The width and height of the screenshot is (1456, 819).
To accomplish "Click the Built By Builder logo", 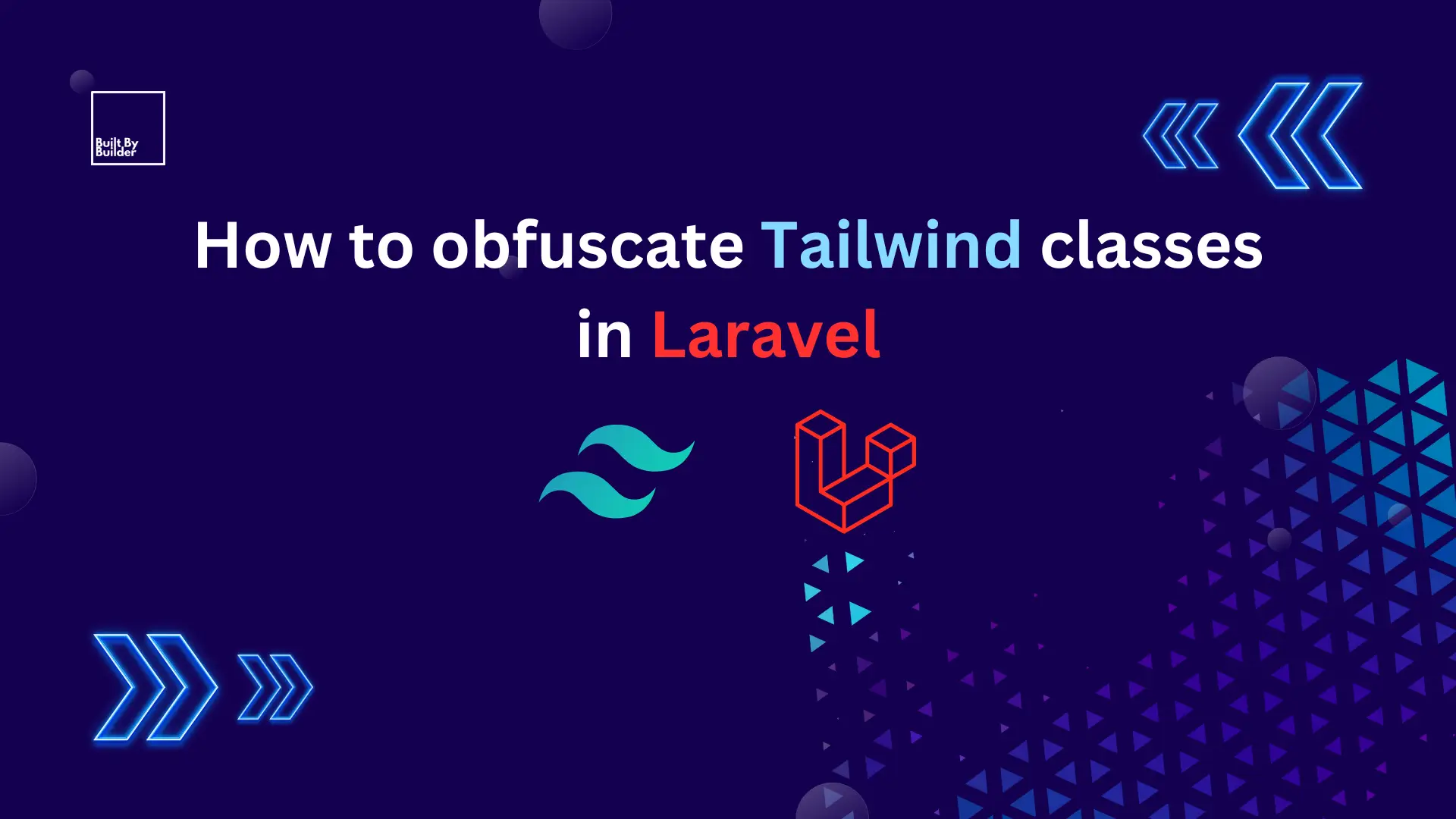I will [128, 128].
